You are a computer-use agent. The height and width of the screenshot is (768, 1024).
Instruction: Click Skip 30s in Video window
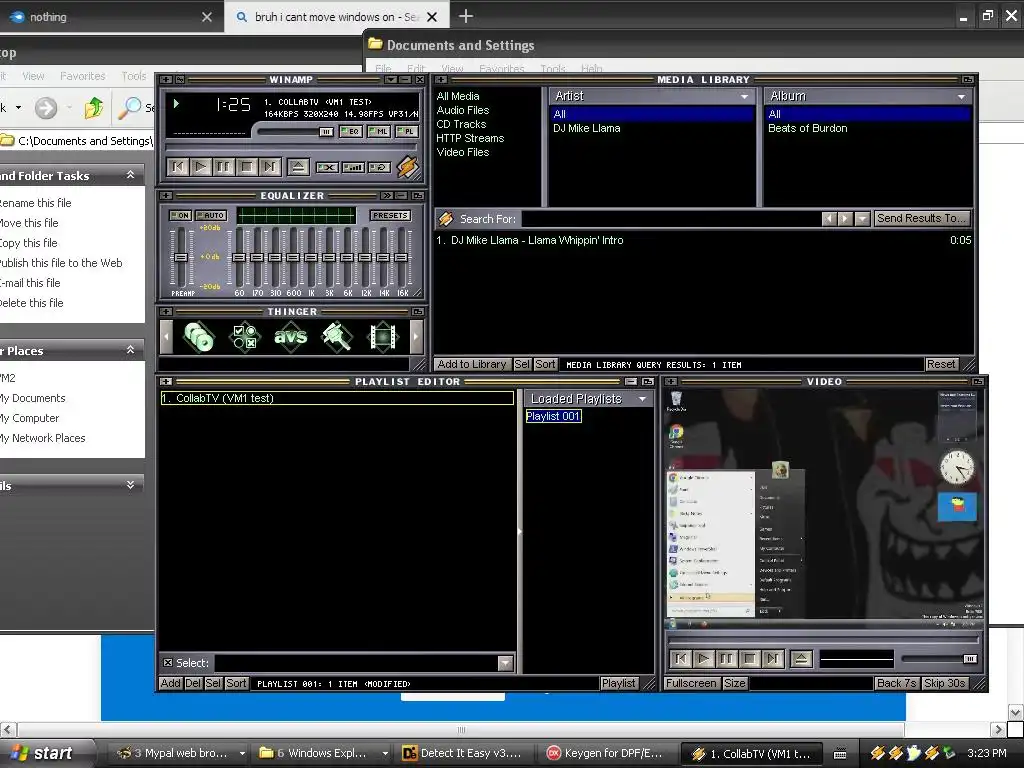tap(944, 683)
